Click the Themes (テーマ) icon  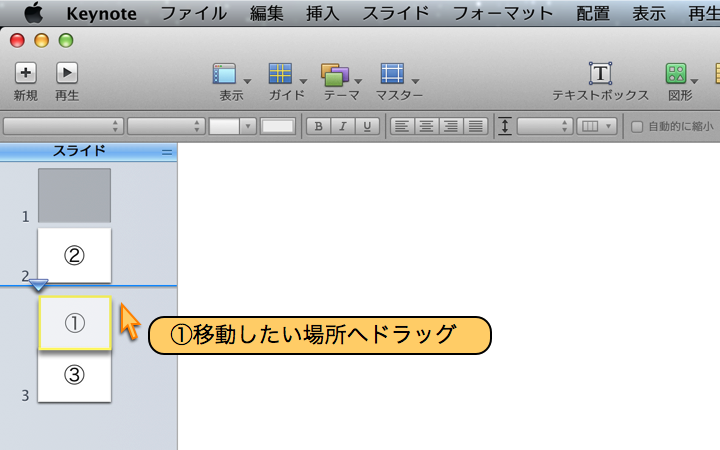point(335,74)
